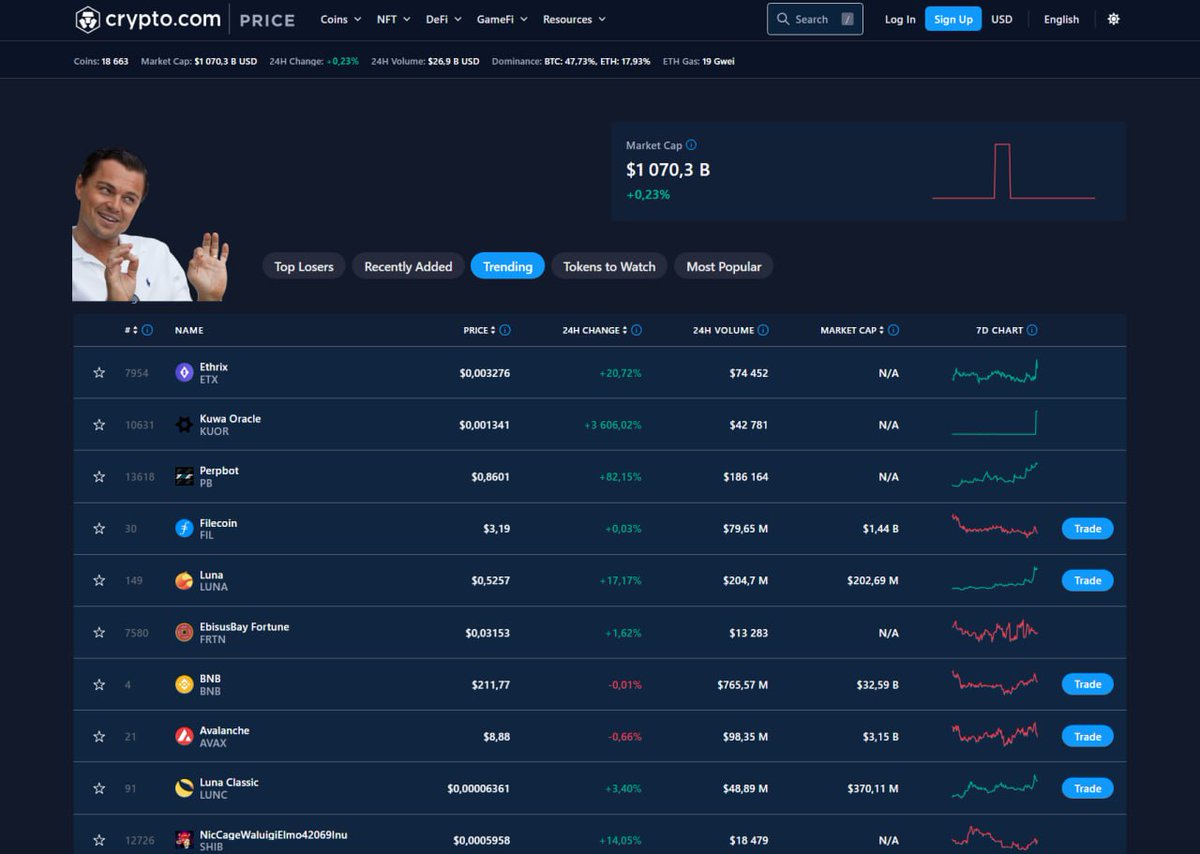The height and width of the screenshot is (854, 1200).
Task: Click the crypto.com logo in header
Action: (148, 19)
